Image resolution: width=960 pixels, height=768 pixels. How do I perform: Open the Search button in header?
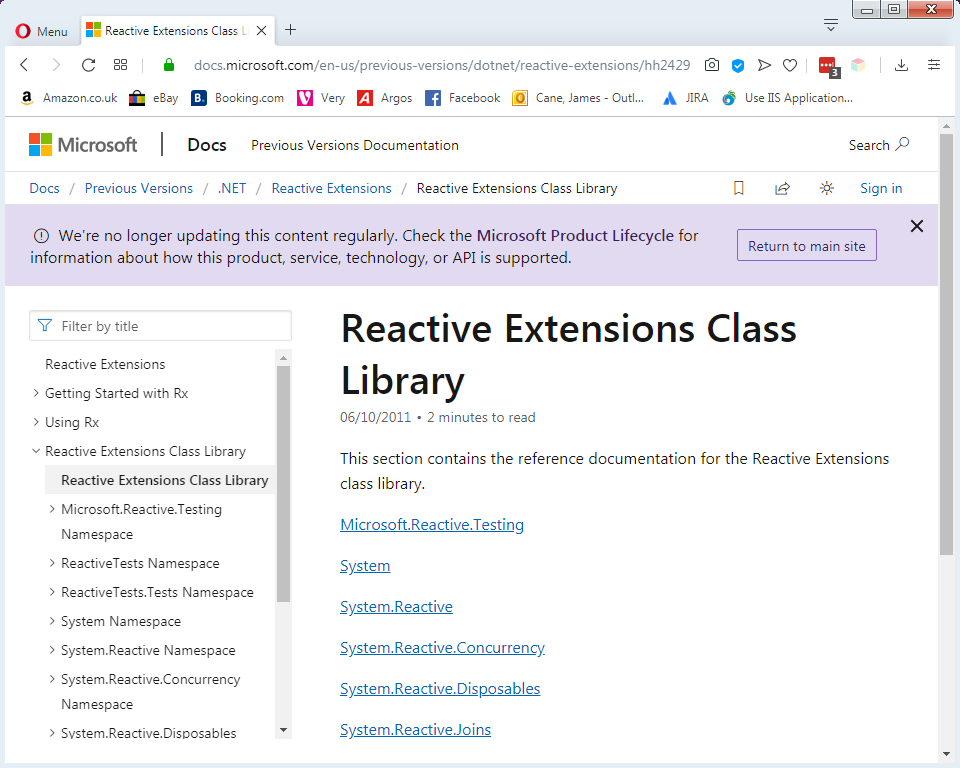pos(879,145)
